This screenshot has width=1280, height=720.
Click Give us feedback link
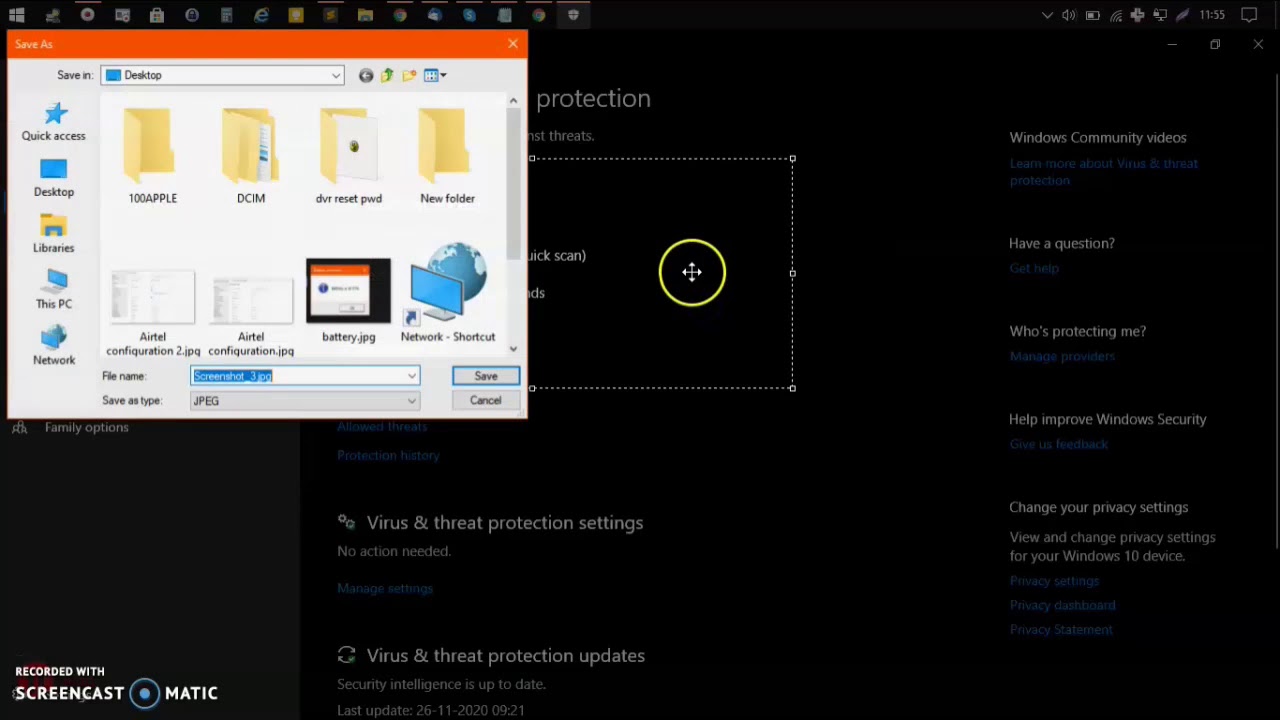[1058, 444]
